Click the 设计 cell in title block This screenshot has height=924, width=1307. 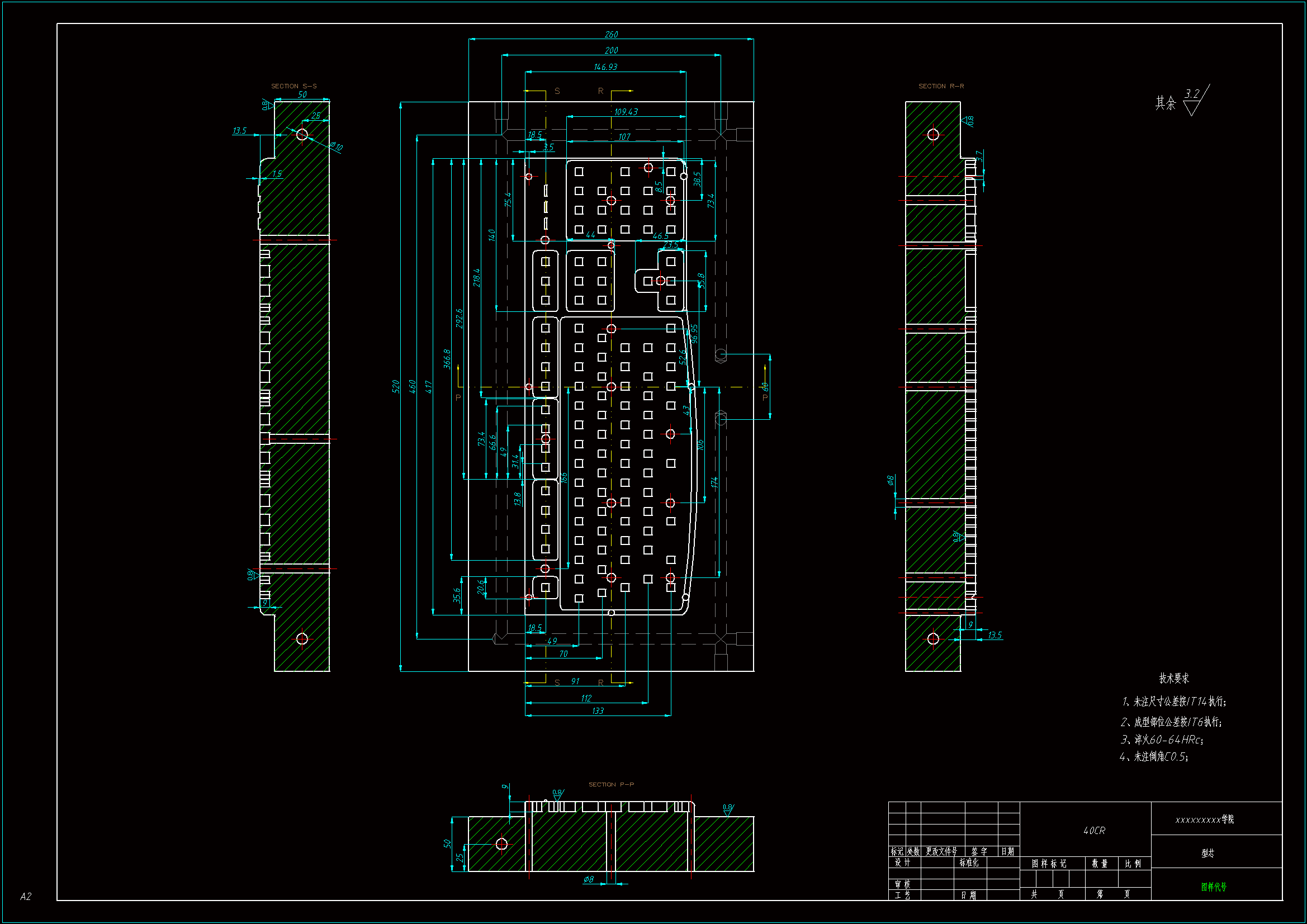pyautogui.click(x=902, y=863)
